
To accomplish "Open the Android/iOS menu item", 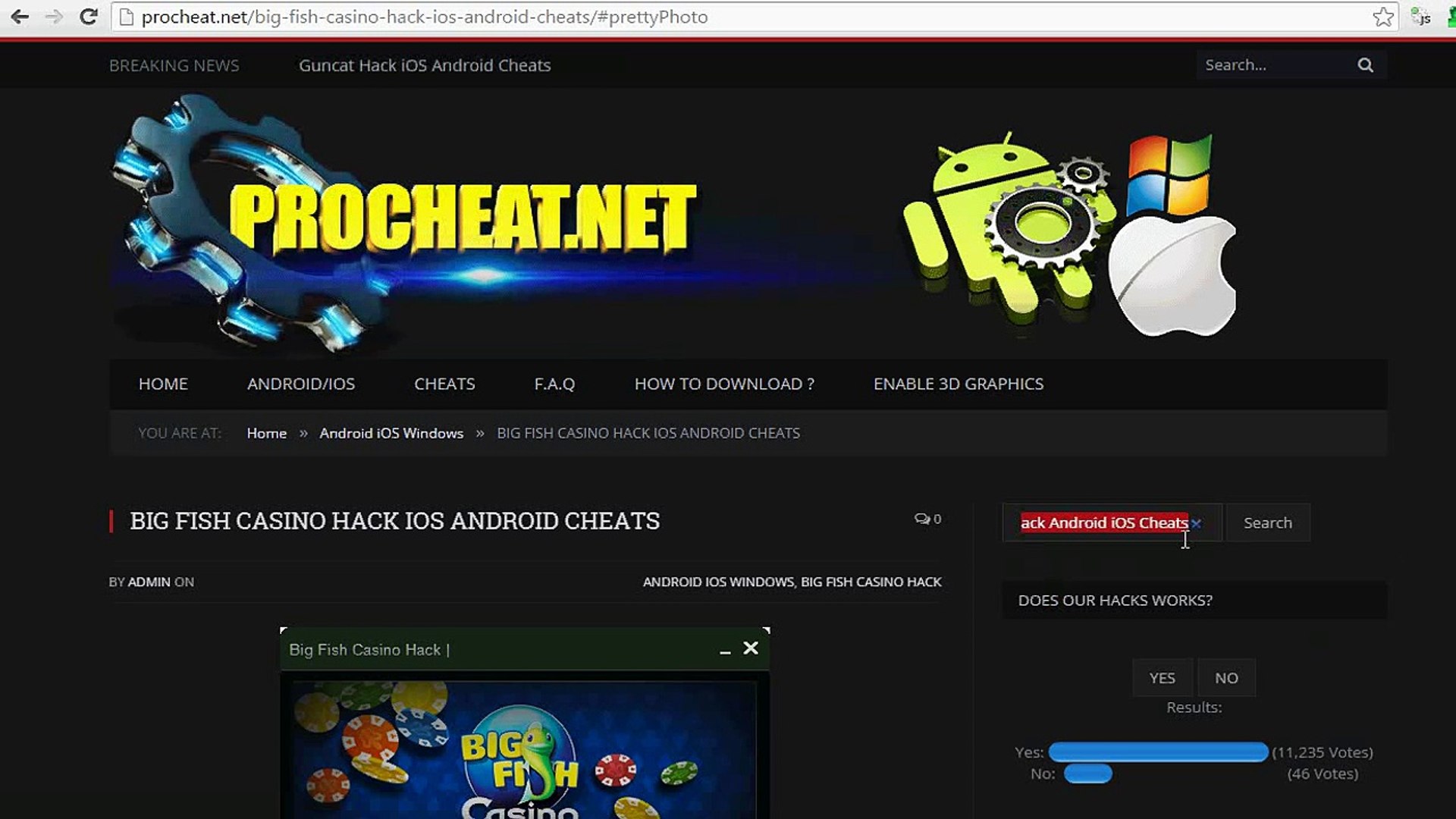I will [x=300, y=384].
